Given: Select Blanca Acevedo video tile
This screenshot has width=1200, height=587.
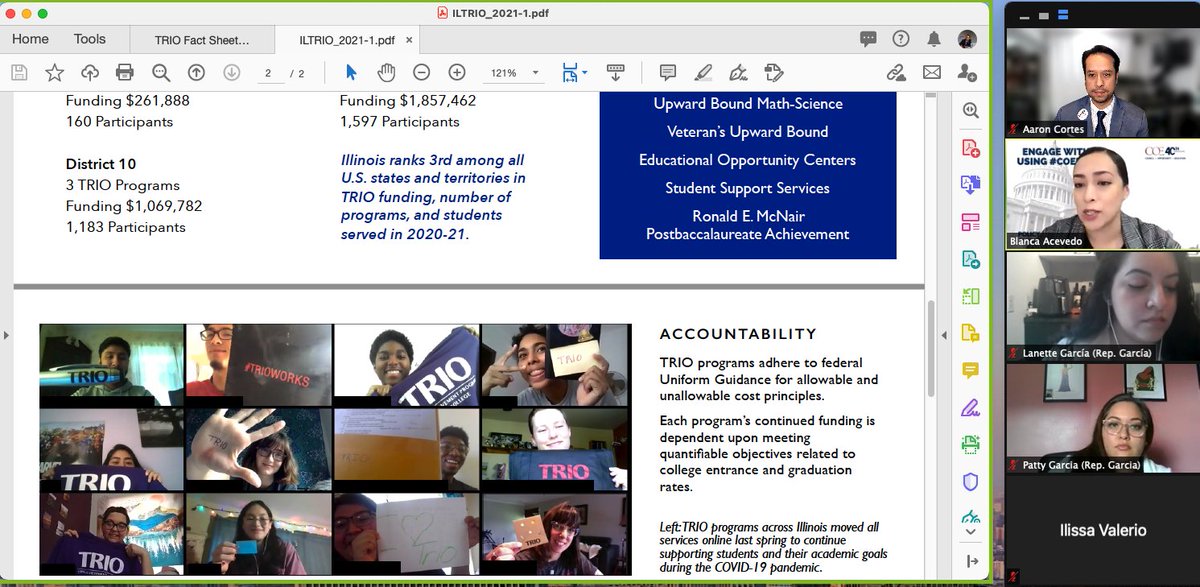Looking at the screenshot, I should pyautogui.click(x=1103, y=194).
